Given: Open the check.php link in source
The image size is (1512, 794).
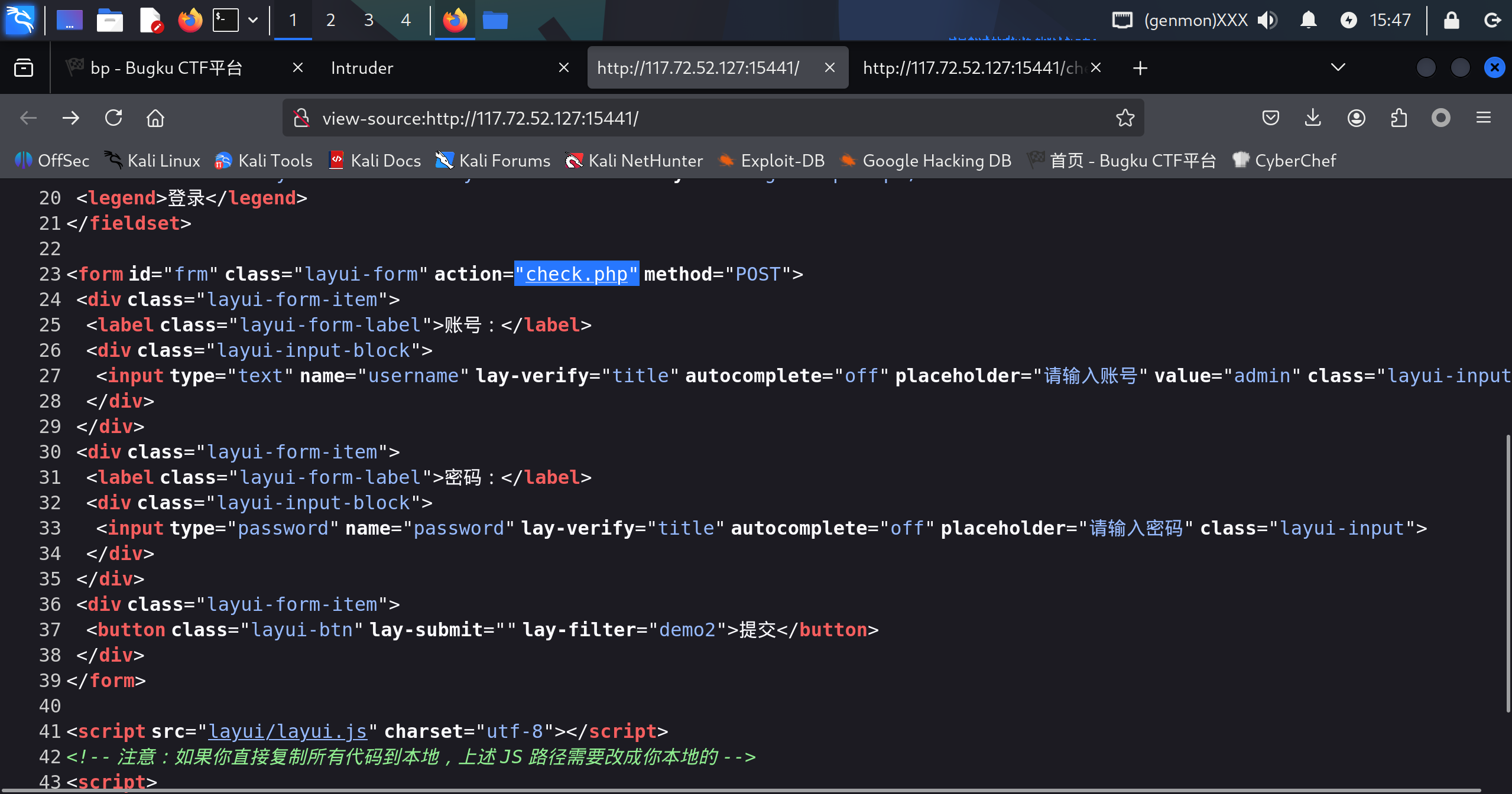Looking at the screenshot, I should 576,274.
